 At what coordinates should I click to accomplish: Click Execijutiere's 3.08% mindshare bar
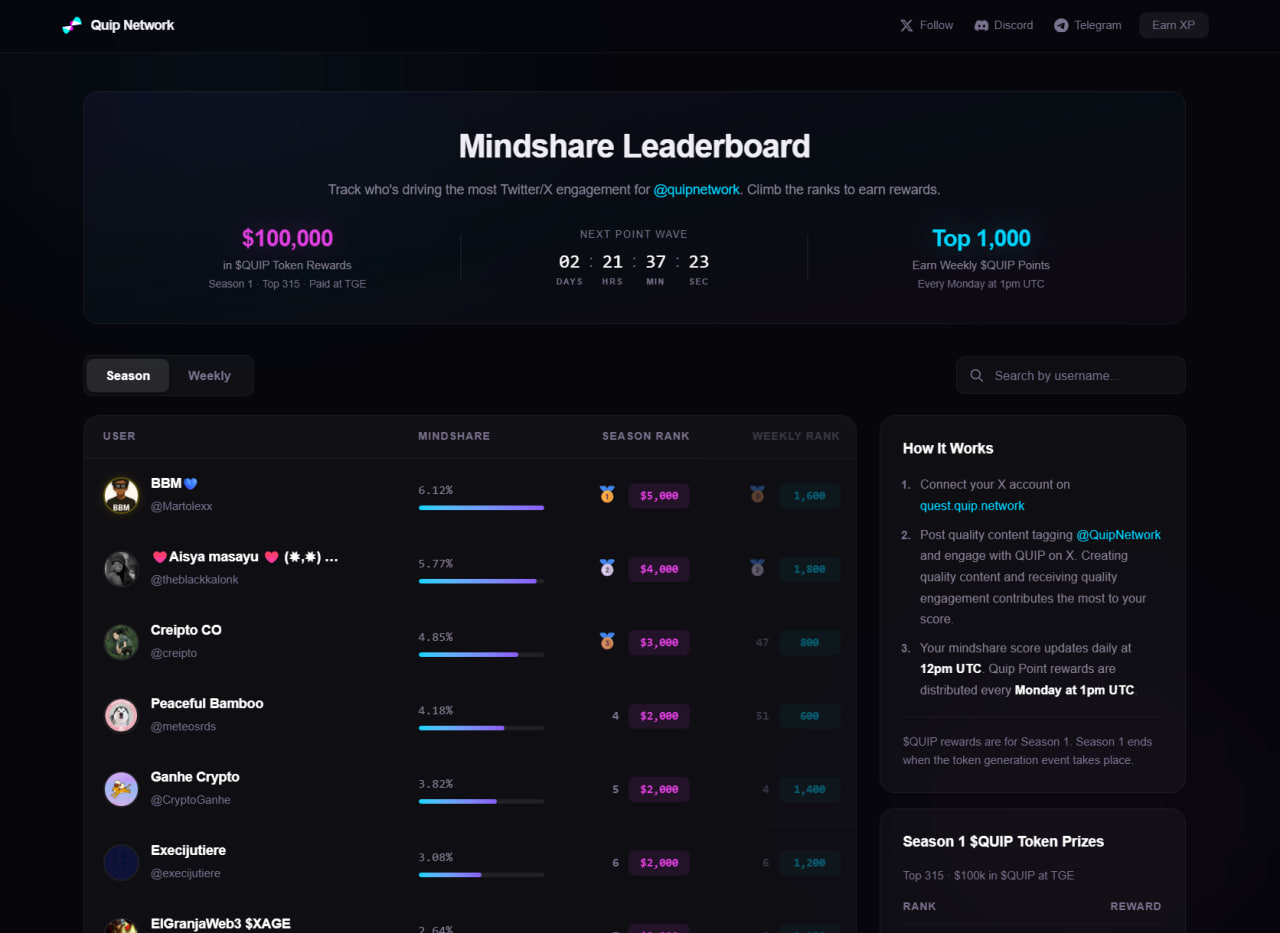[x=481, y=875]
